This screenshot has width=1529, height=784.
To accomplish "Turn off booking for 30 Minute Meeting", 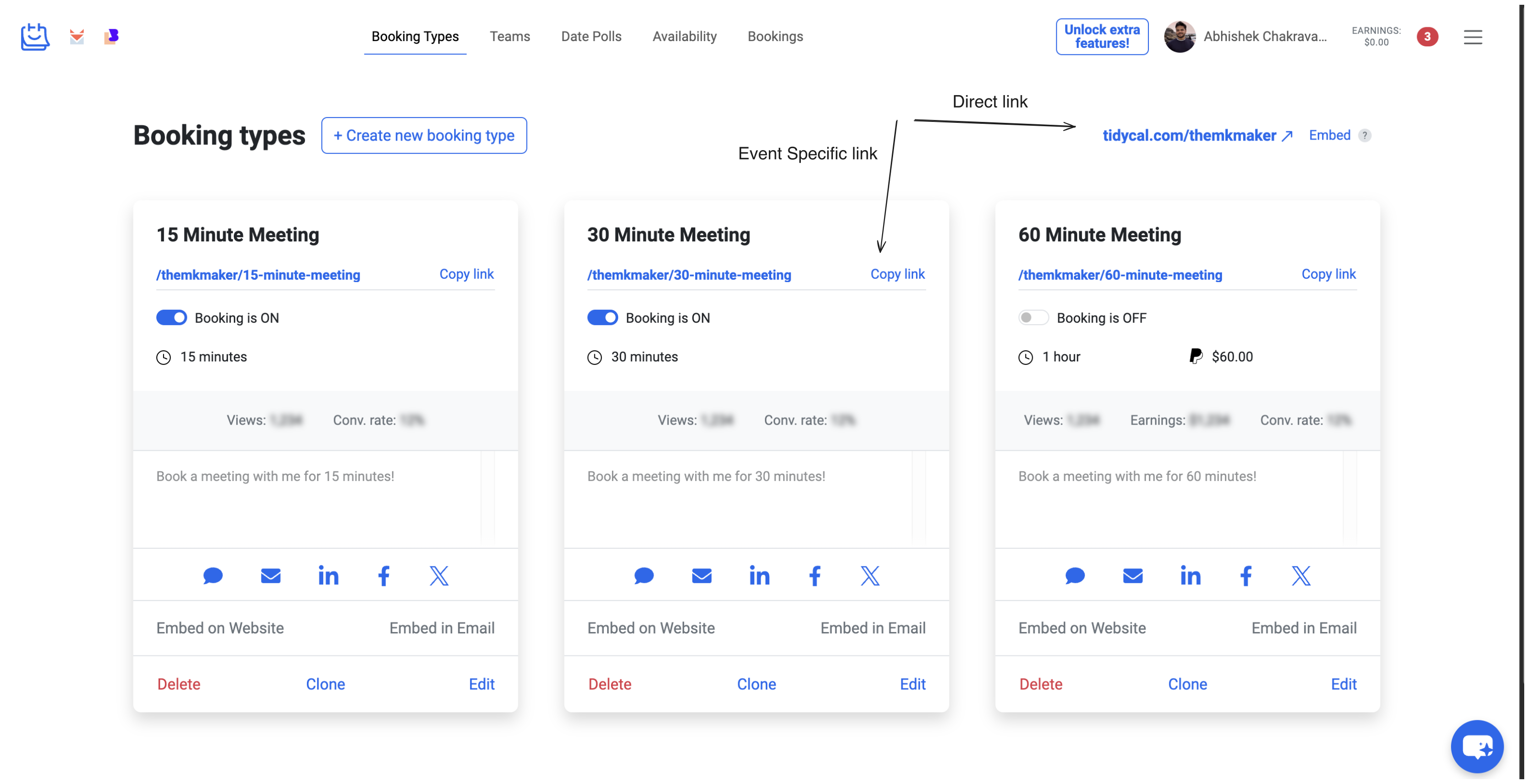I will pyautogui.click(x=602, y=317).
